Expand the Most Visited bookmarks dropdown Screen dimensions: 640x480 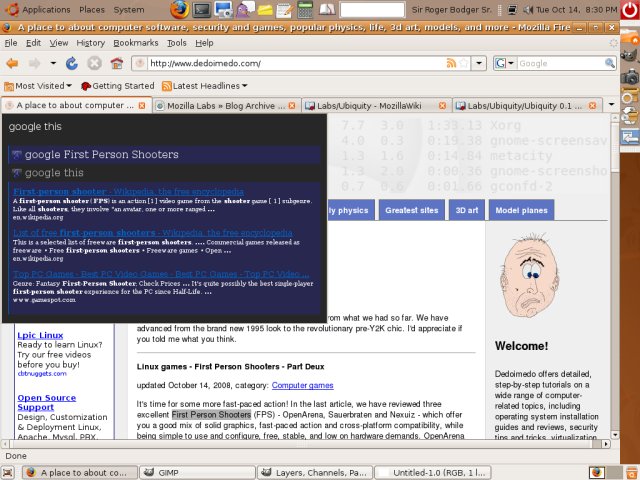point(69,86)
